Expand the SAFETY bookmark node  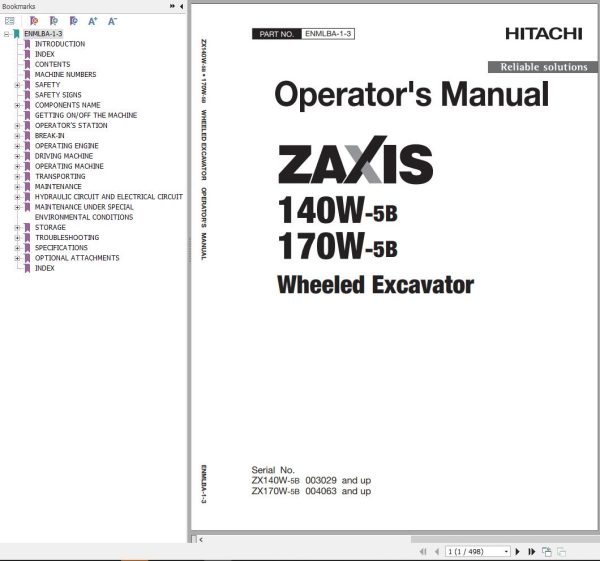point(17,85)
